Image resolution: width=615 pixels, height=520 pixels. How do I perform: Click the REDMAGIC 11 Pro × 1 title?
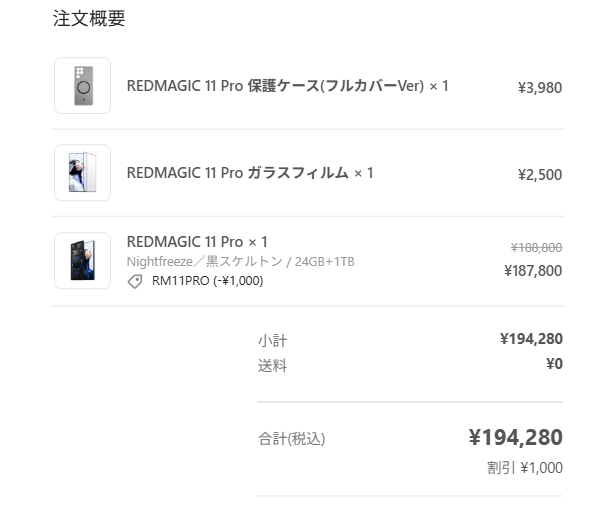click(x=197, y=241)
